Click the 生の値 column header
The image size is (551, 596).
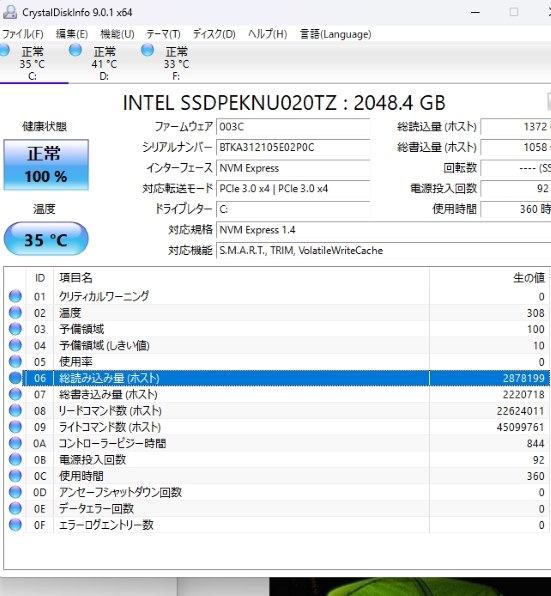click(490, 278)
